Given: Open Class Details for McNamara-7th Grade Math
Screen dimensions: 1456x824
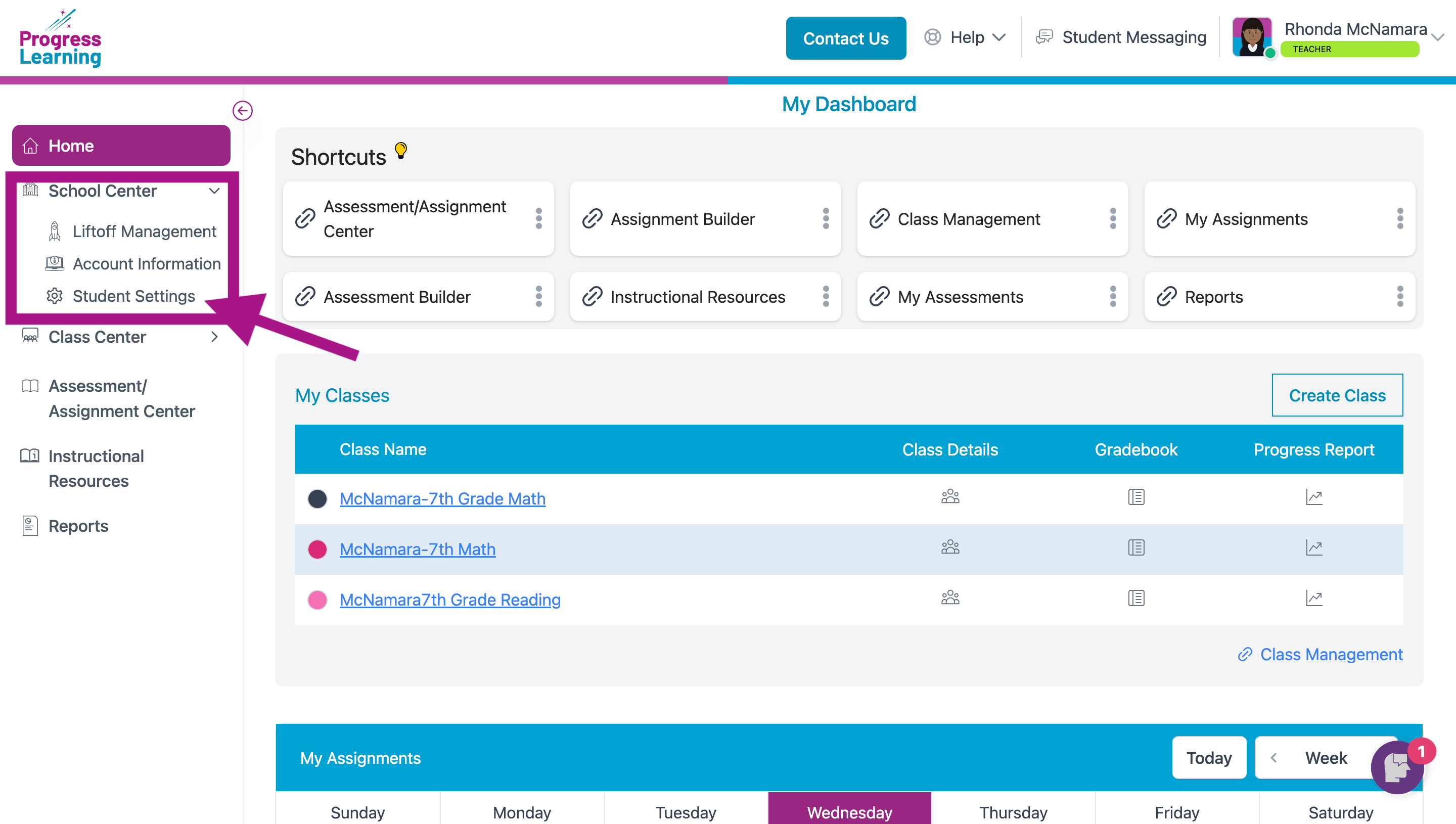Looking at the screenshot, I should (950, 497).
